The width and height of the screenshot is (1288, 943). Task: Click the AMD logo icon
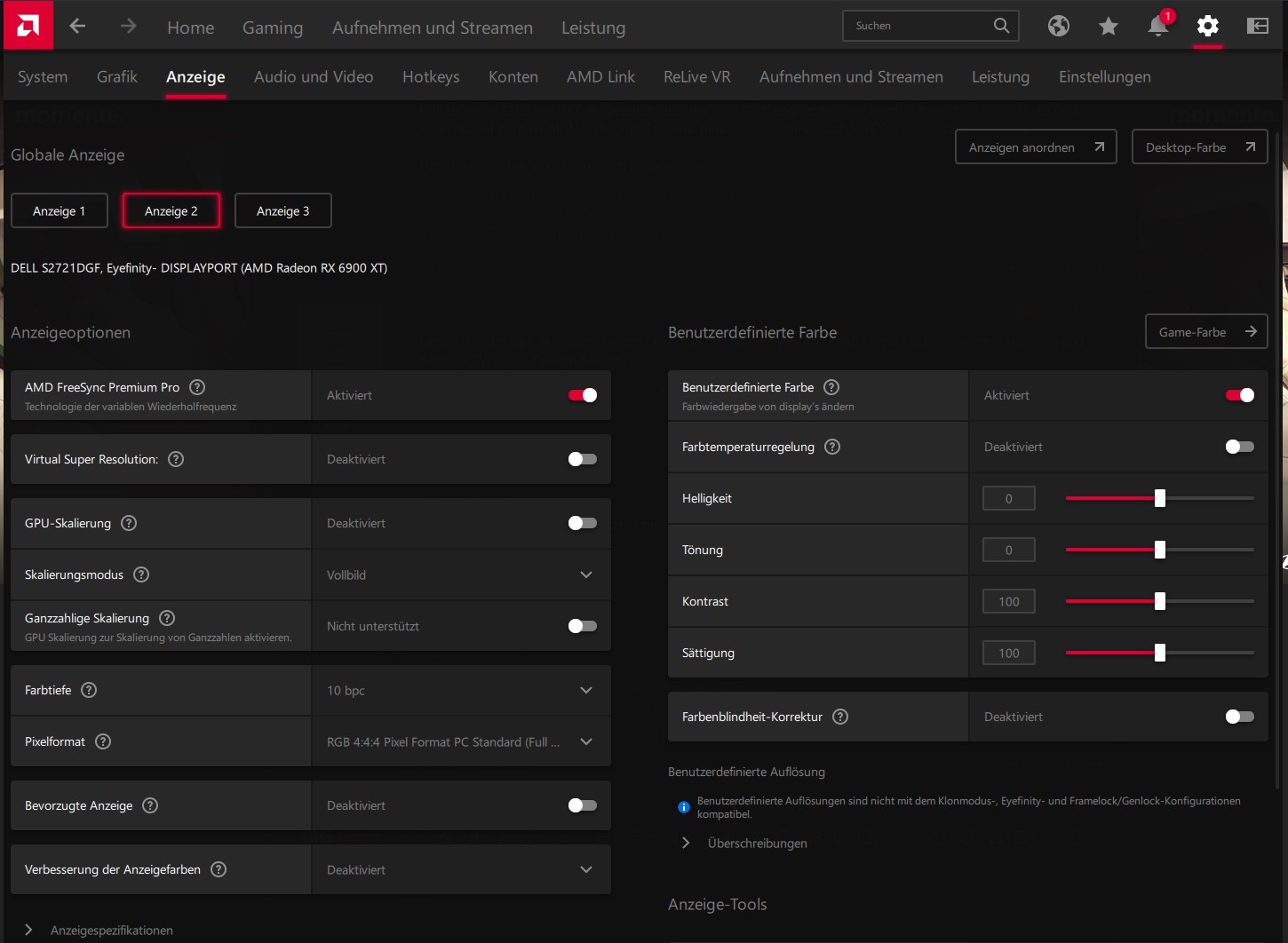(x=28, y=26)
